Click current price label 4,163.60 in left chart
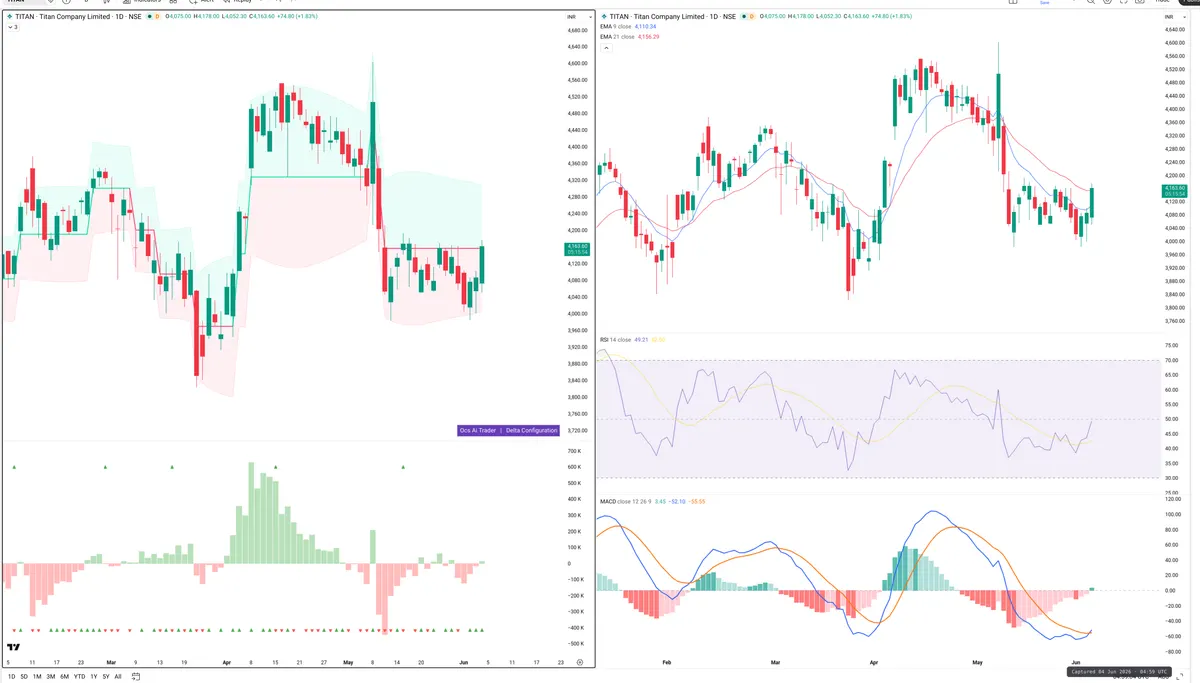1200x683 pixels. (x=578, y=248)
